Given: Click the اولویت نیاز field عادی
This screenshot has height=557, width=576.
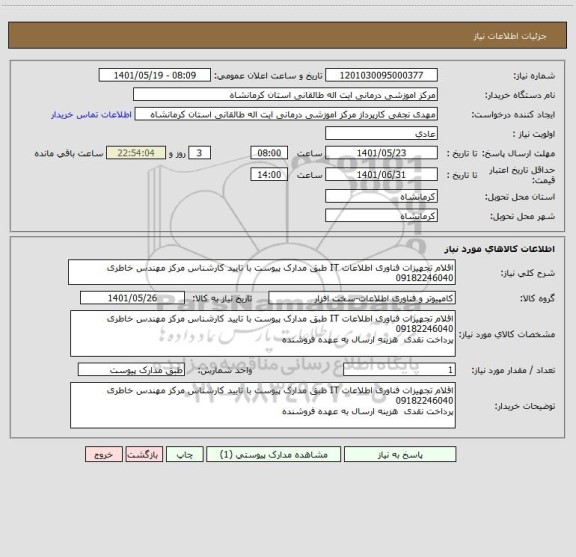Looking at the screenshot, I should tap(381, 133).
